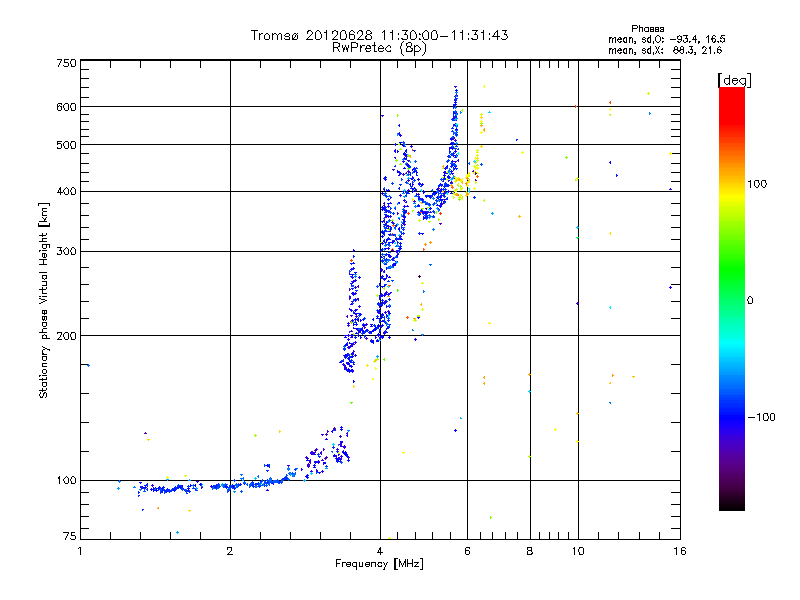This screenshot has width=800, height=600.
Task: Click the y-axis label "Stationary phase Virtual Height [km]"
Action: 43,300
